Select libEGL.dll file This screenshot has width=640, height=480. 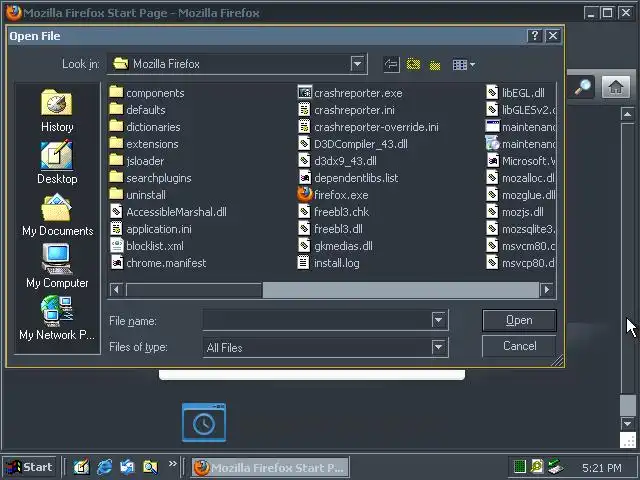516,93
